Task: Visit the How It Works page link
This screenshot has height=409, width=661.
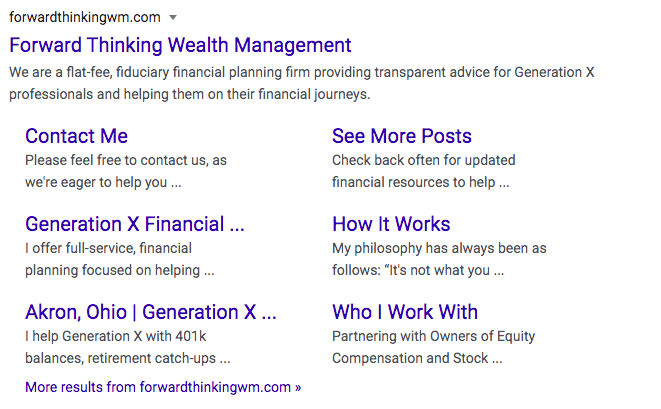Action: pyautogui.click(x=391, y=224)
